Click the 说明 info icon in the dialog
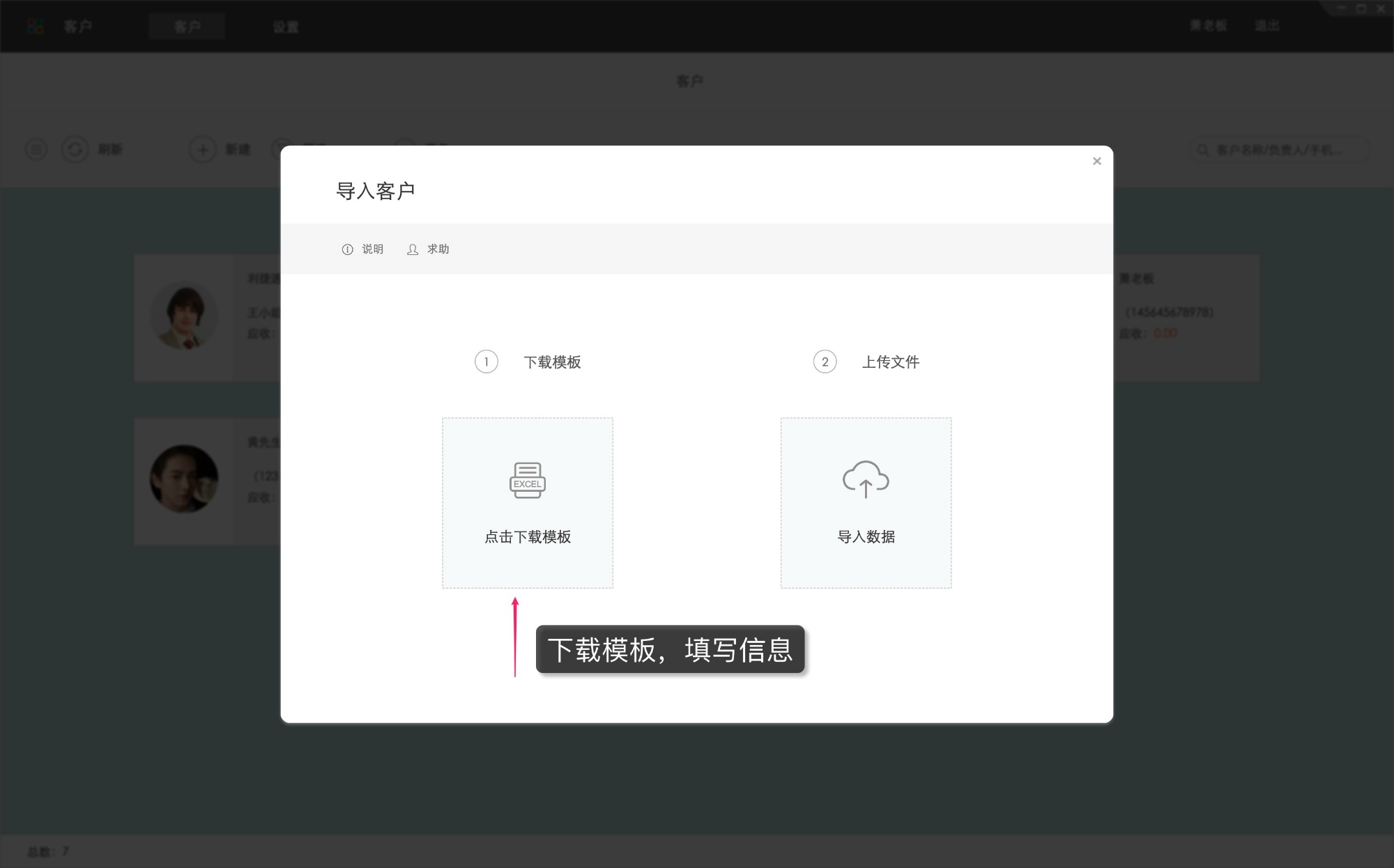Screen dimensions: 1394x868 click(x=348, y=249)
